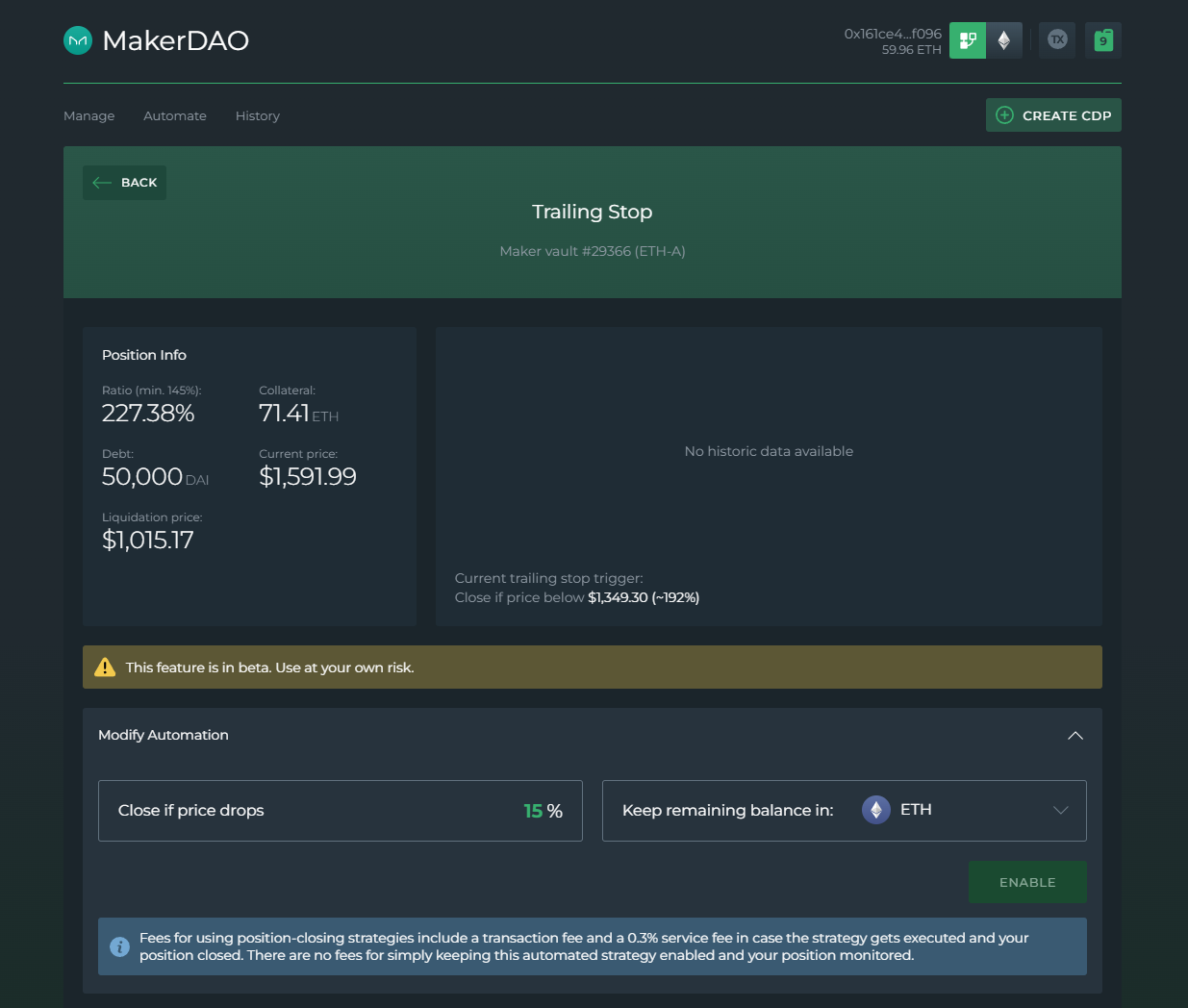Click the fees explanation text
This screenshot has height=1008, width=1188.
pyautogui.click(x=584, y=946)
